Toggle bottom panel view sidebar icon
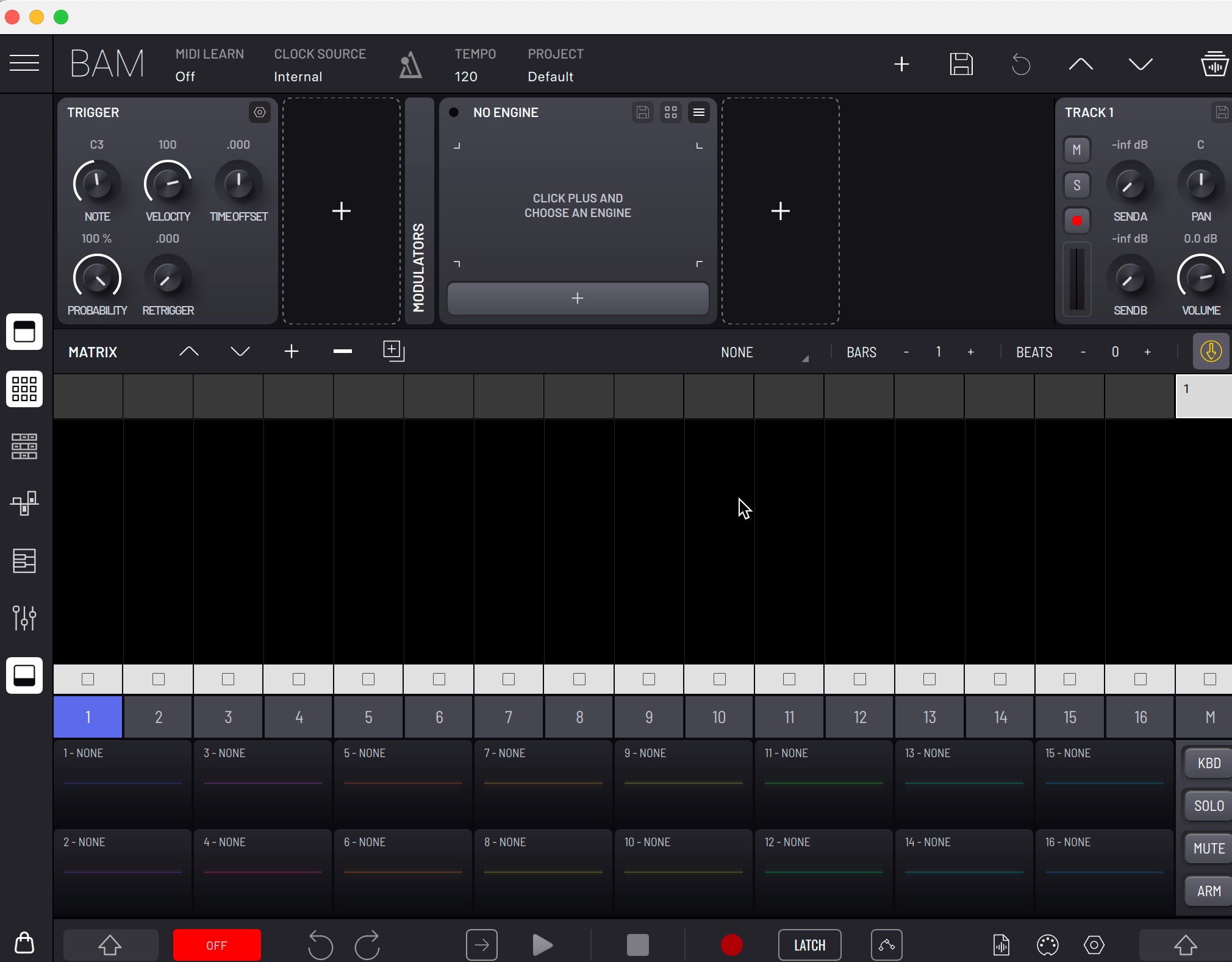 [x=24, y=675]
